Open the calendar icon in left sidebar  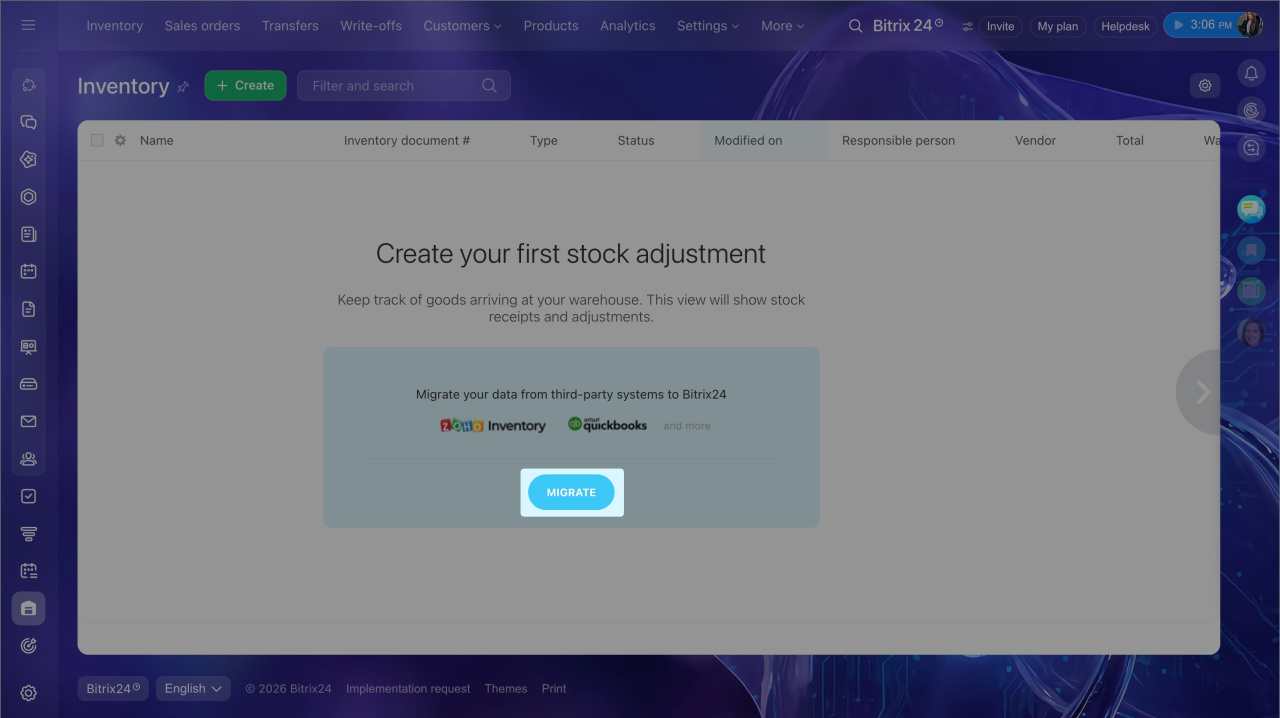coord(28,271)
